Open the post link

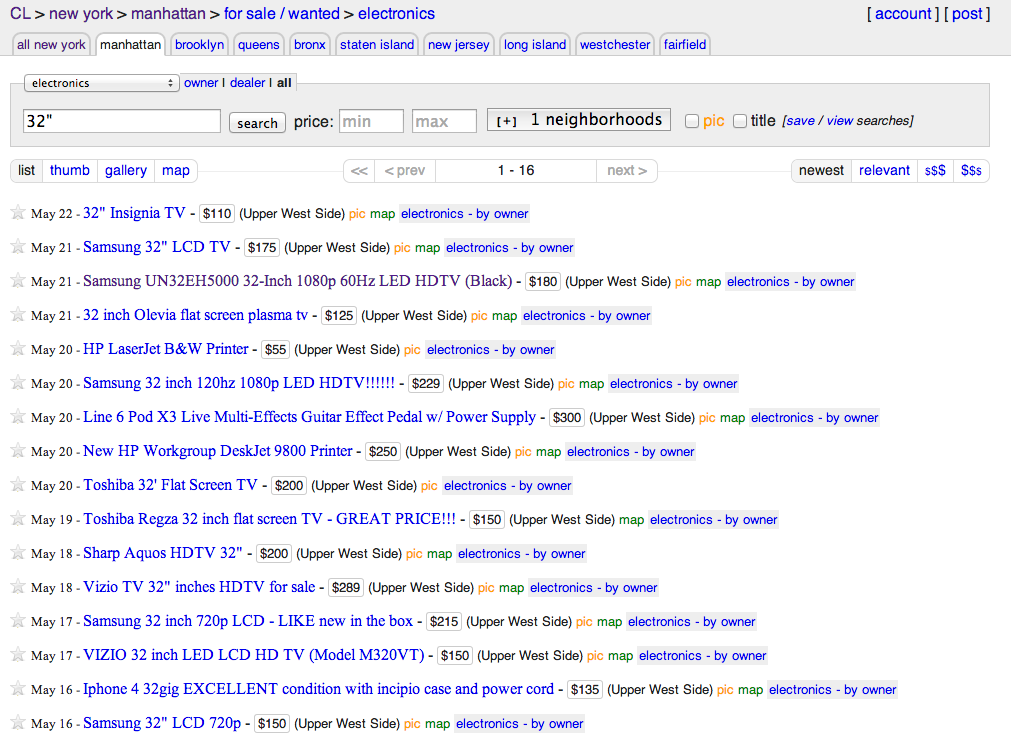coord(967,14)
